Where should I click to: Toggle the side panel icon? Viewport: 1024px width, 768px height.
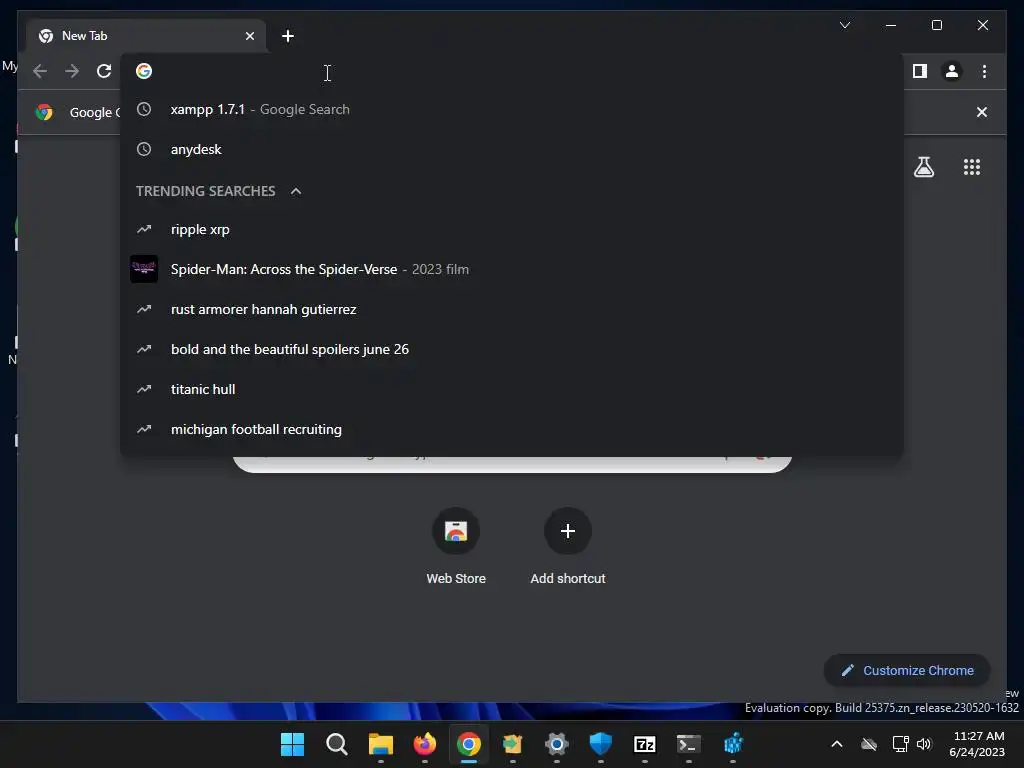coord(920,71)
